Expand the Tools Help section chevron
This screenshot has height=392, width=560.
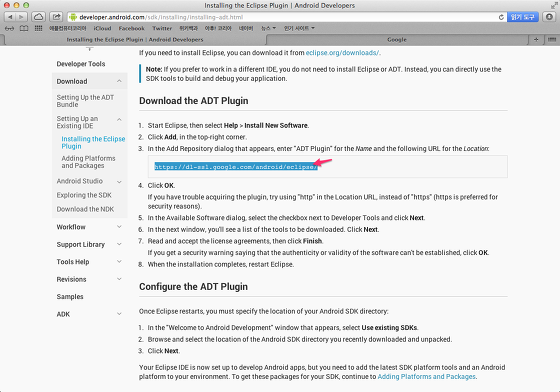click(x=119, y=261)
